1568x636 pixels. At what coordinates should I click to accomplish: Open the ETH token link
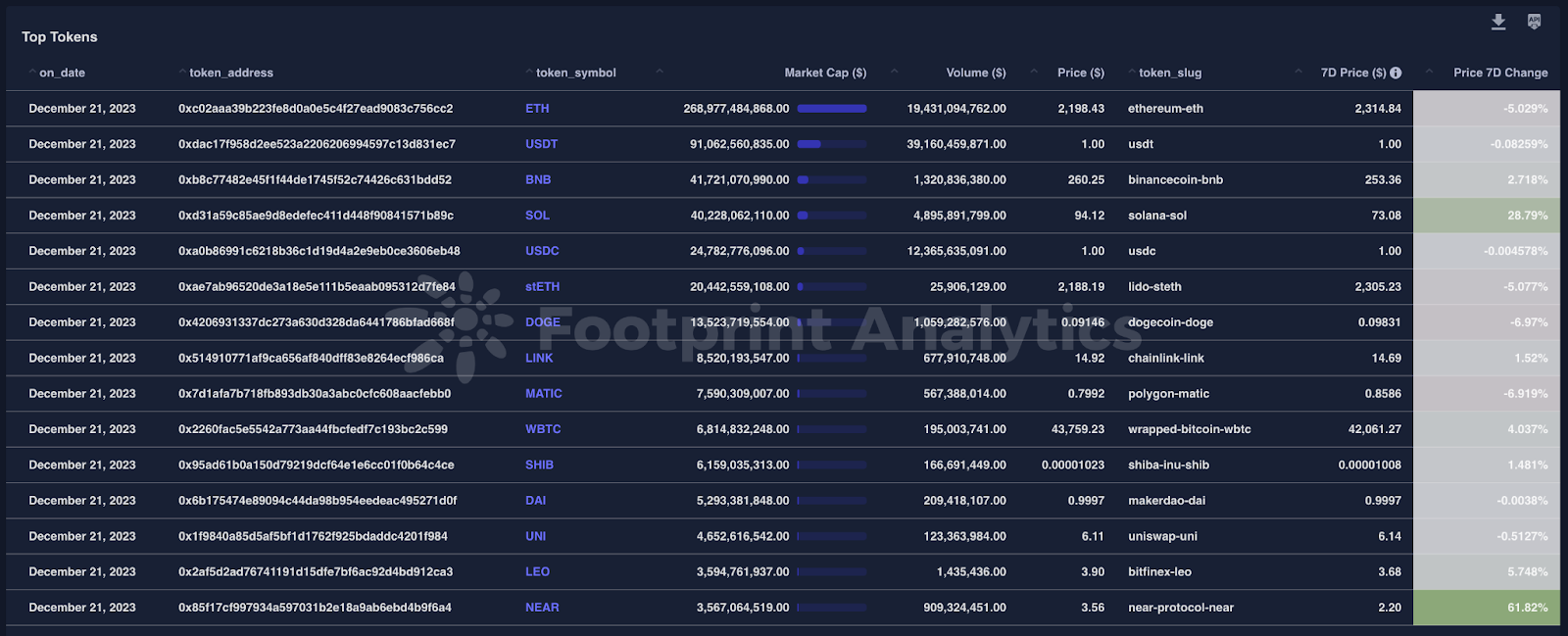point(537,108)
